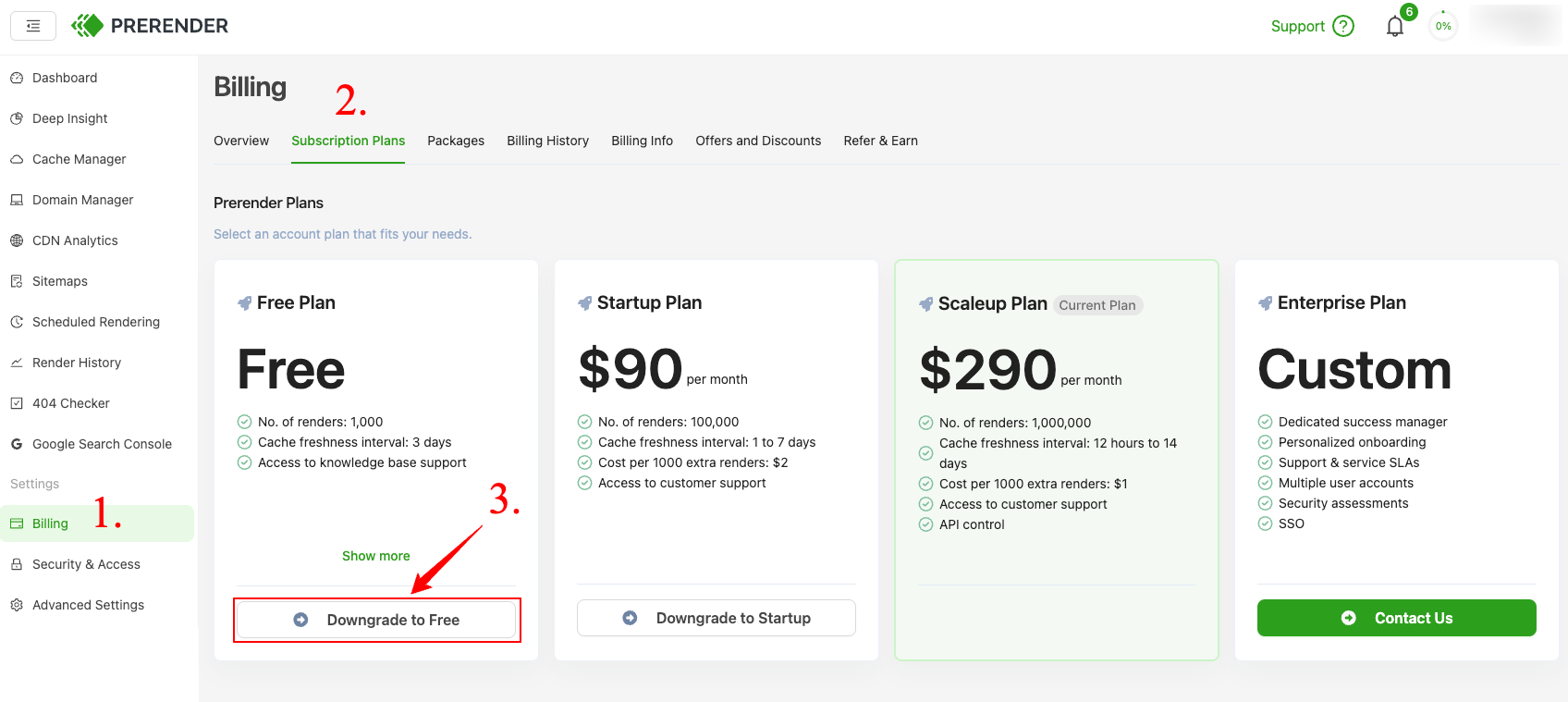The image size is (1568, 702).
Task: Select the Subscription Plans tab
Action: pyautogui.click(x=348, y=141)
